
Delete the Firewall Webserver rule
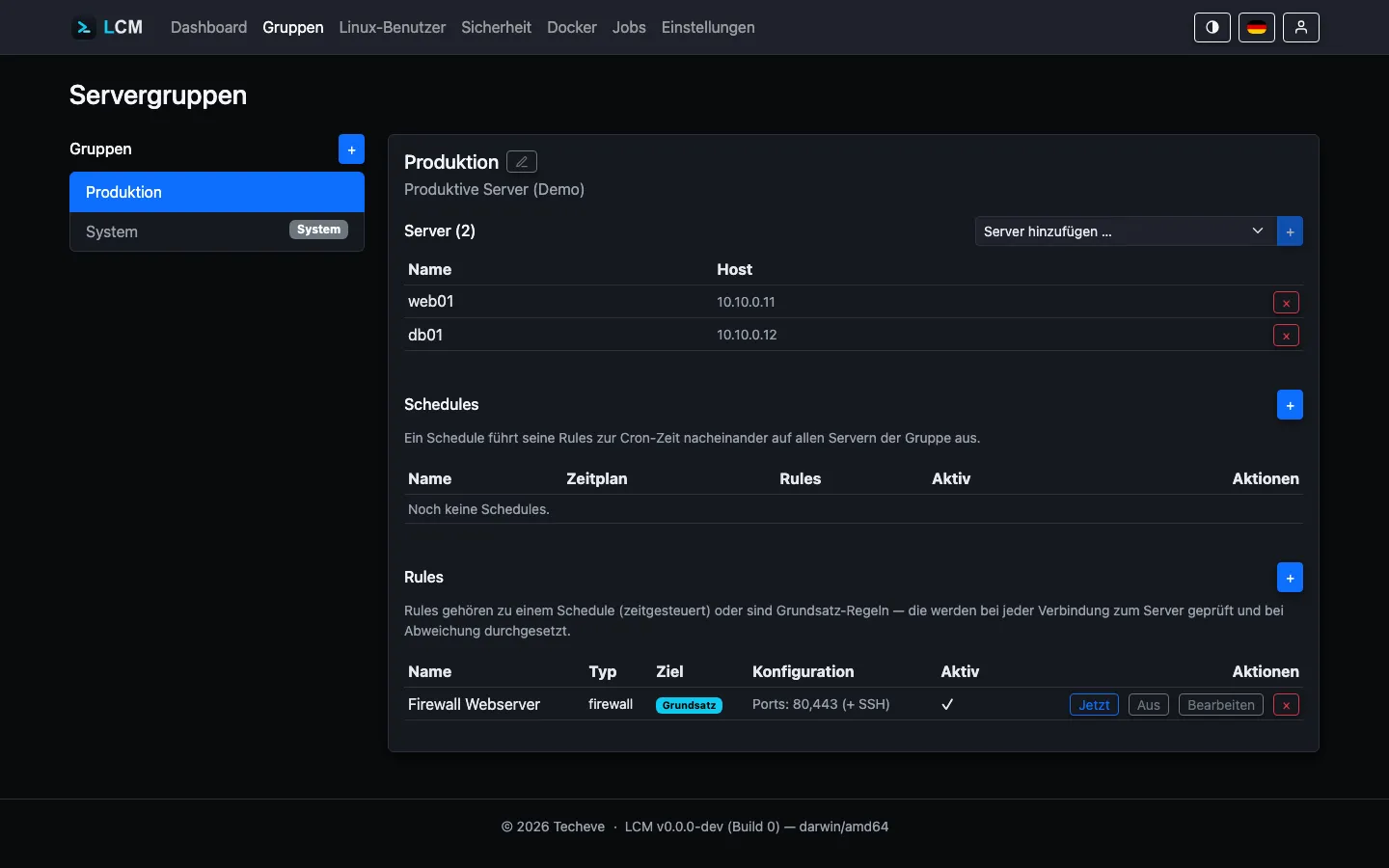tap(1286, 705)
